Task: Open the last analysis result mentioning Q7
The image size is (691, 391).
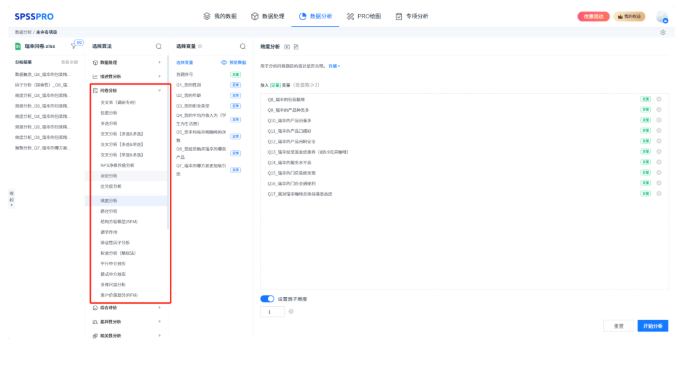Action: click(42, 148)
